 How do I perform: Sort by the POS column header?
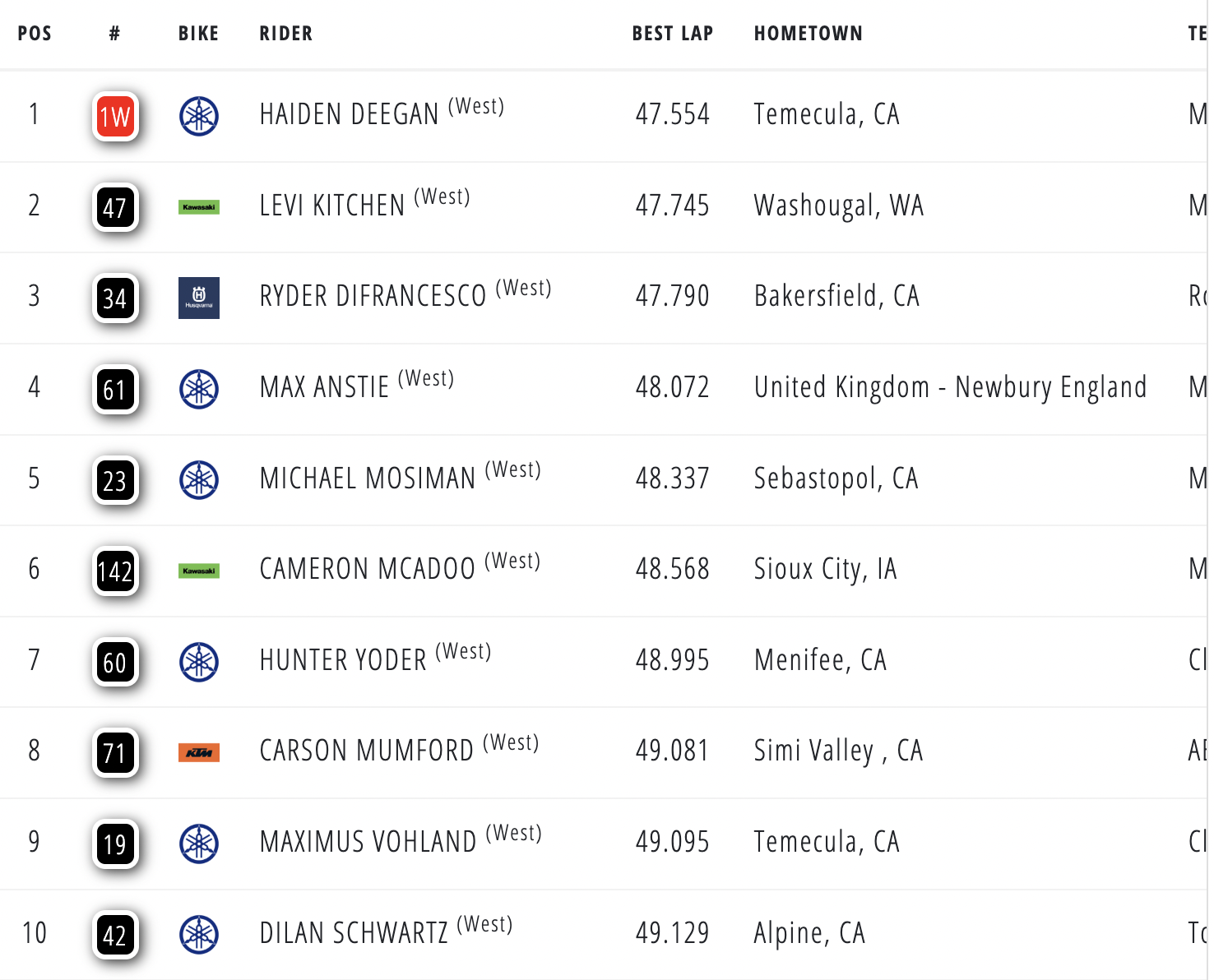tap(35, 34)
